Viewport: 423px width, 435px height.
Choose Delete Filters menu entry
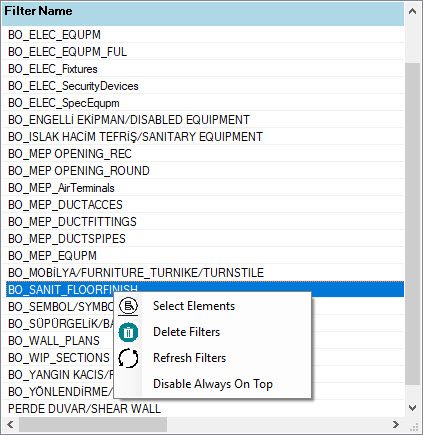tap(186, 332)
